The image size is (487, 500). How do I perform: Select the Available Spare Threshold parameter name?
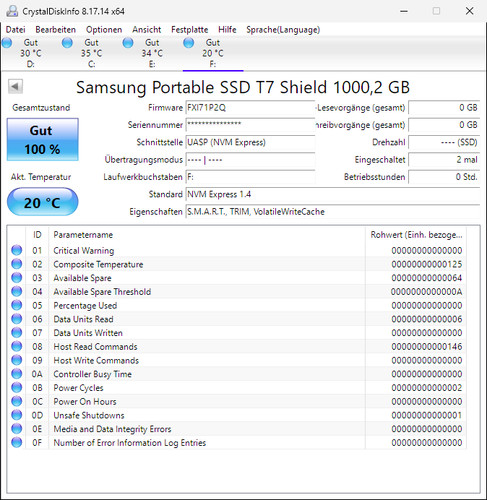coord(102,292)
